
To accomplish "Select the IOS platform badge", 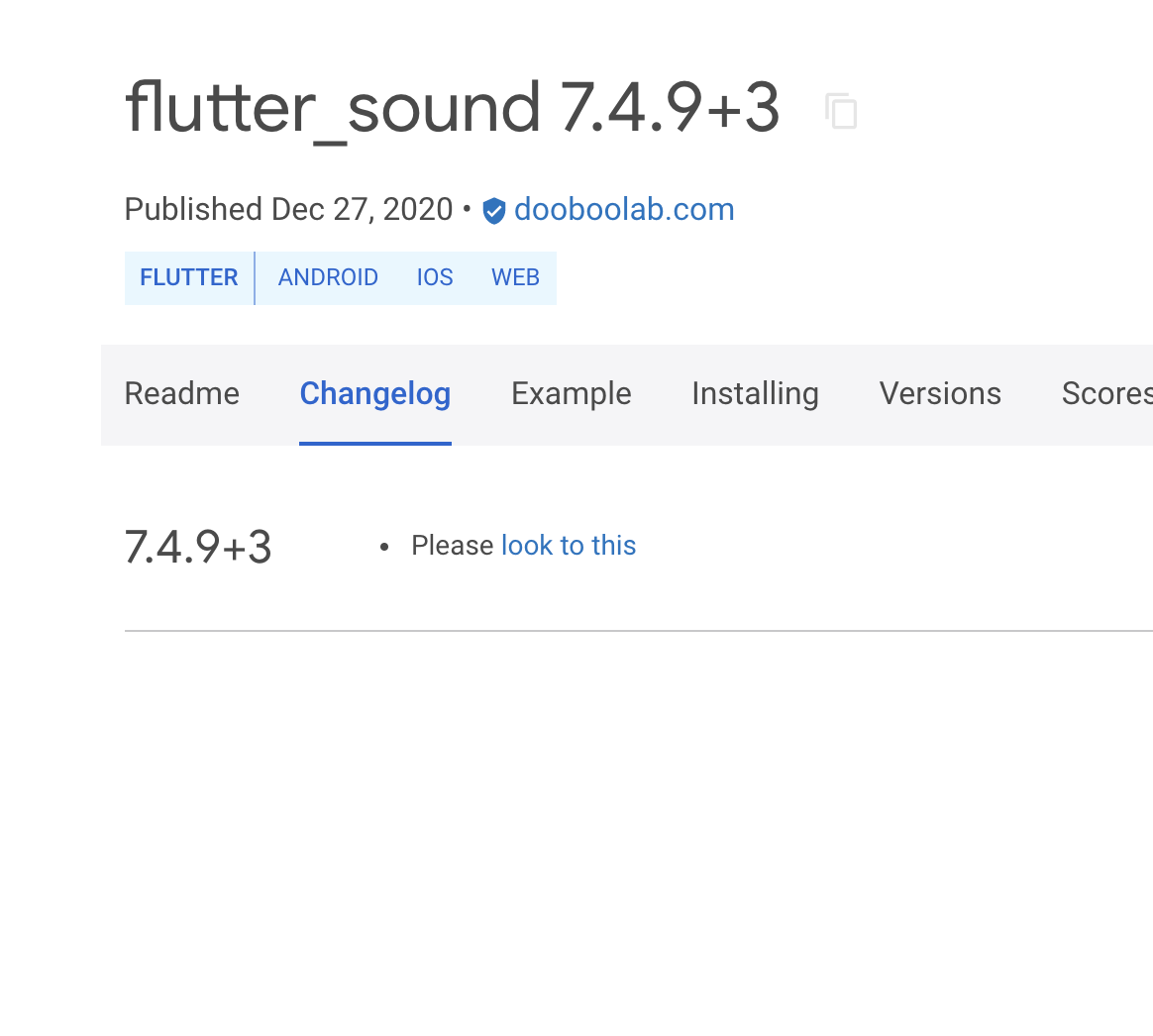I will click(x=434, y=277).
